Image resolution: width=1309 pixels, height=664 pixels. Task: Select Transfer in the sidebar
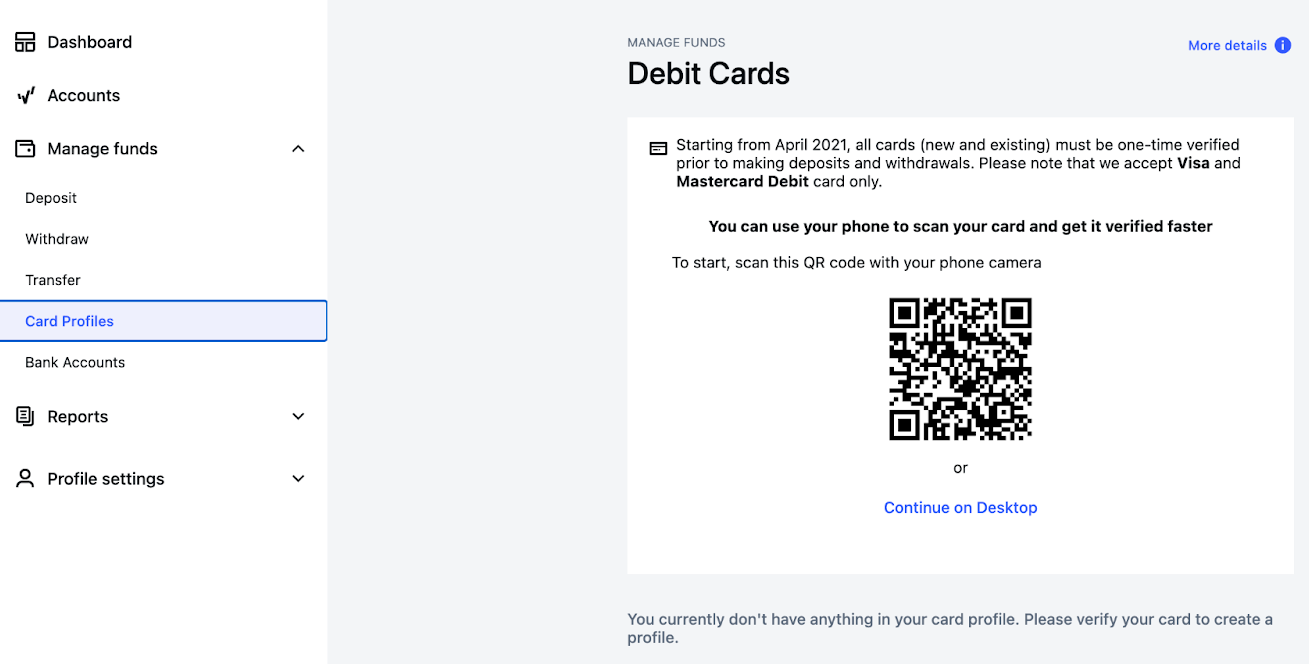[x=53, y=280]
